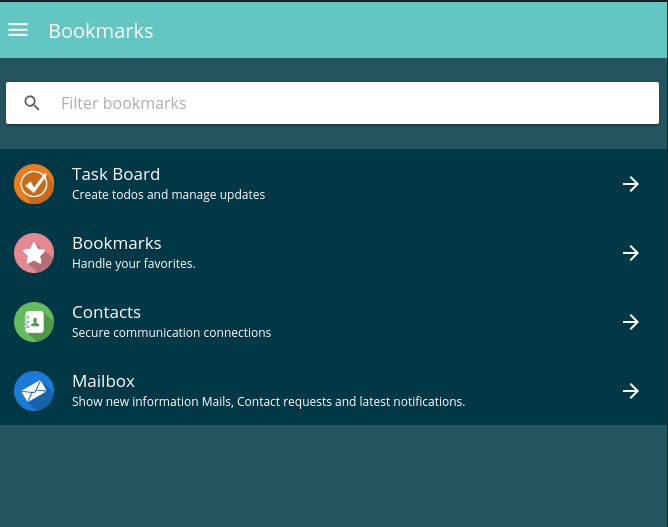Click the arrow next to Bookmarks entry
Screen dimensions: 668x527
(x=631, y=253)
